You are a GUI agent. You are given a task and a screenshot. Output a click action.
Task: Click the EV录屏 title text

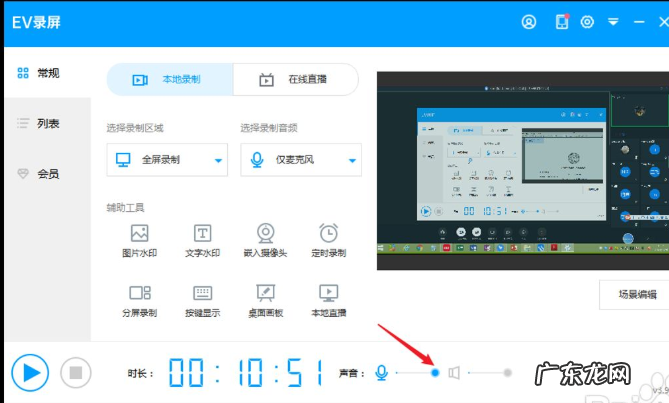pyautogui.click(x=36, y=22)
